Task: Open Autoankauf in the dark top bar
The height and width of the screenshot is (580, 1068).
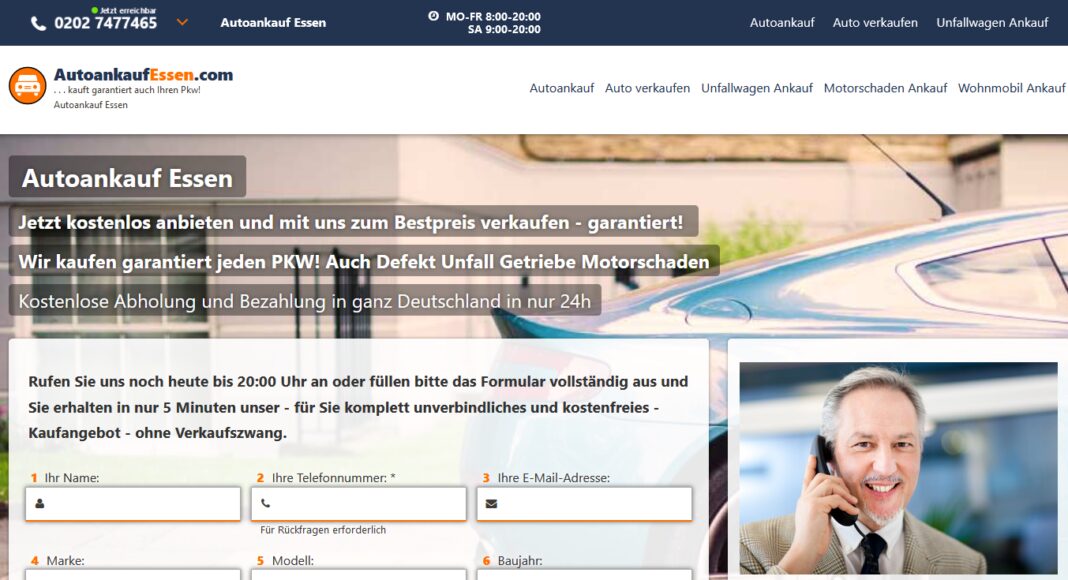Action: click(x=782, y=22)
